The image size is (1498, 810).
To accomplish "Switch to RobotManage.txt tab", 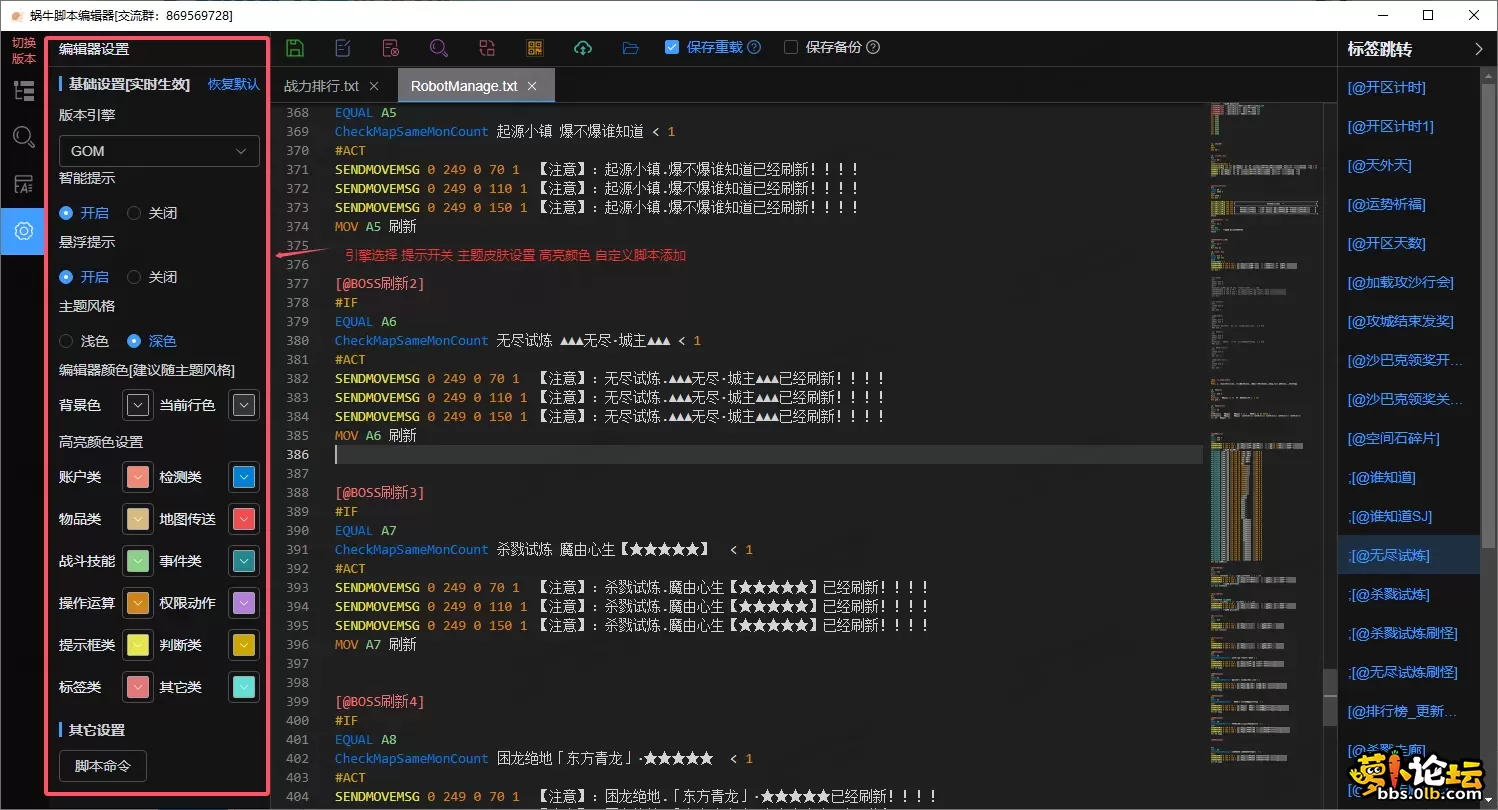I will pos(475,86).
